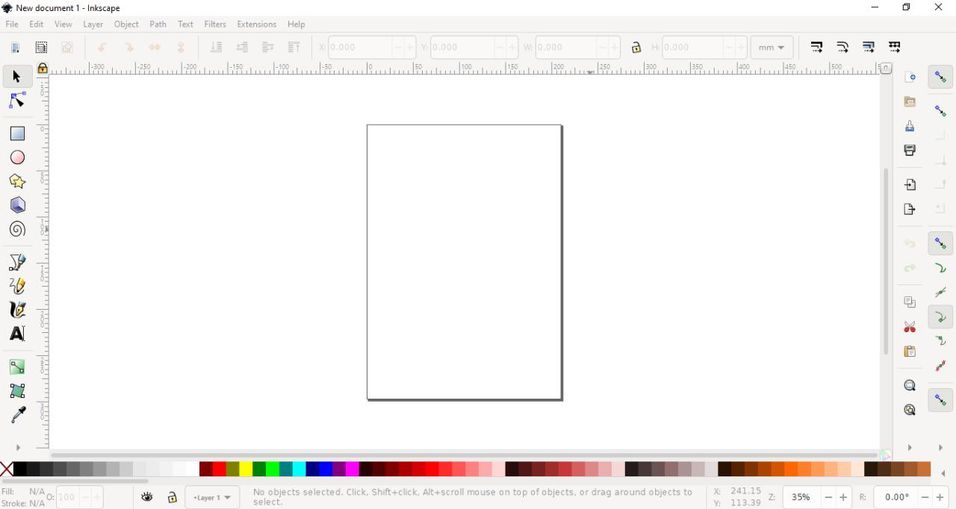Open the Edit menu
Screen dimensions: 956x509
37,24
